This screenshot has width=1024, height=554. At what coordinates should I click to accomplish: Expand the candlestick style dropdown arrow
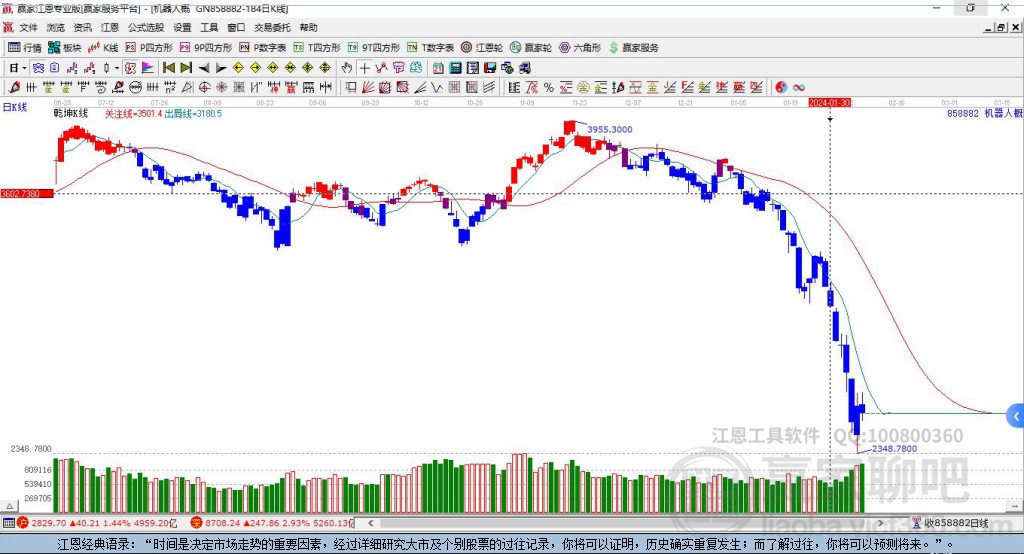pos(117,68)
